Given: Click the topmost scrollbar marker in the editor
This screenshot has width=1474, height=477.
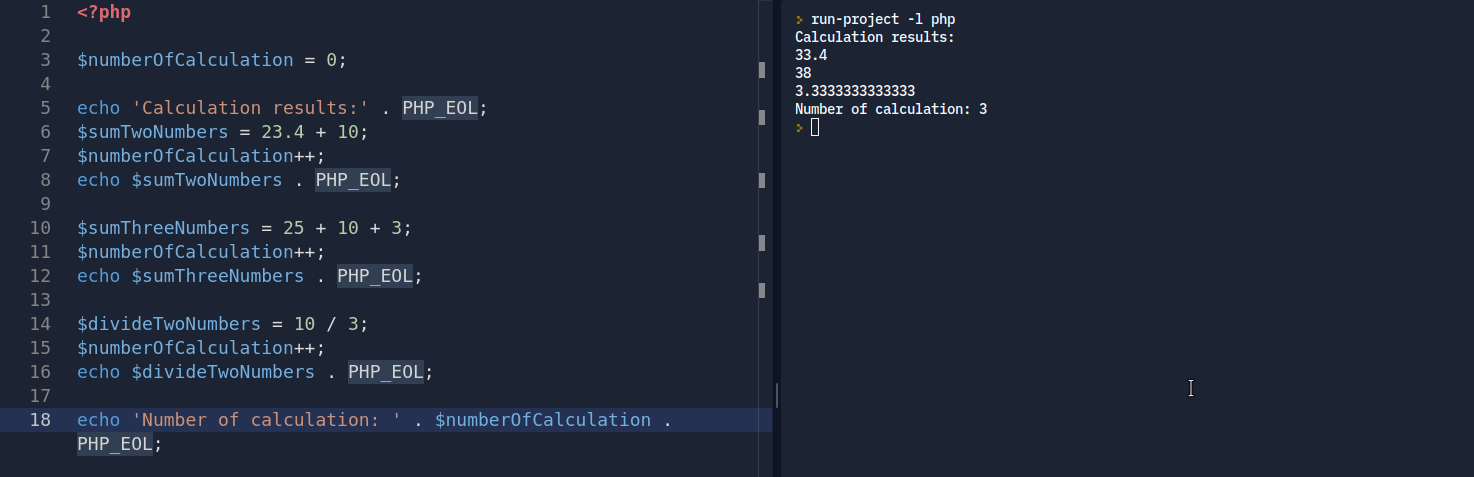Looking at the screenshot, I should coord(762,70).
